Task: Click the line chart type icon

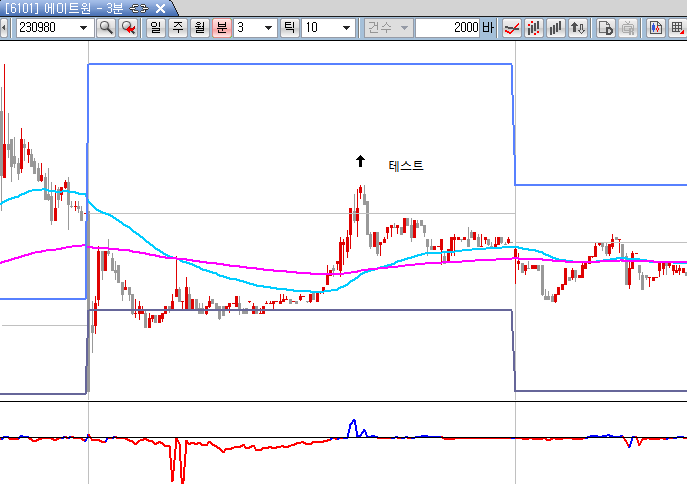Action: click(x=511, y=28)
